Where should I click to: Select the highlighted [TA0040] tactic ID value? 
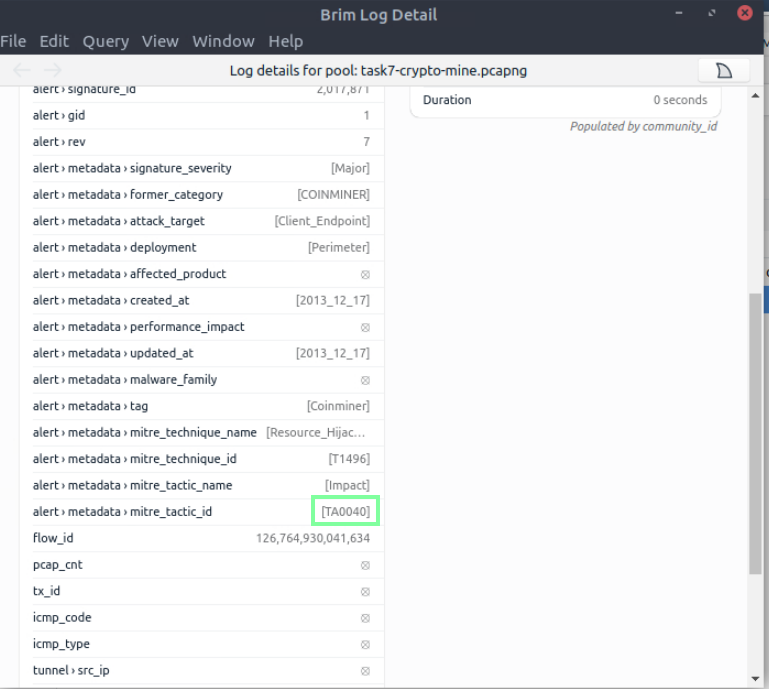(x=345, y=512)
